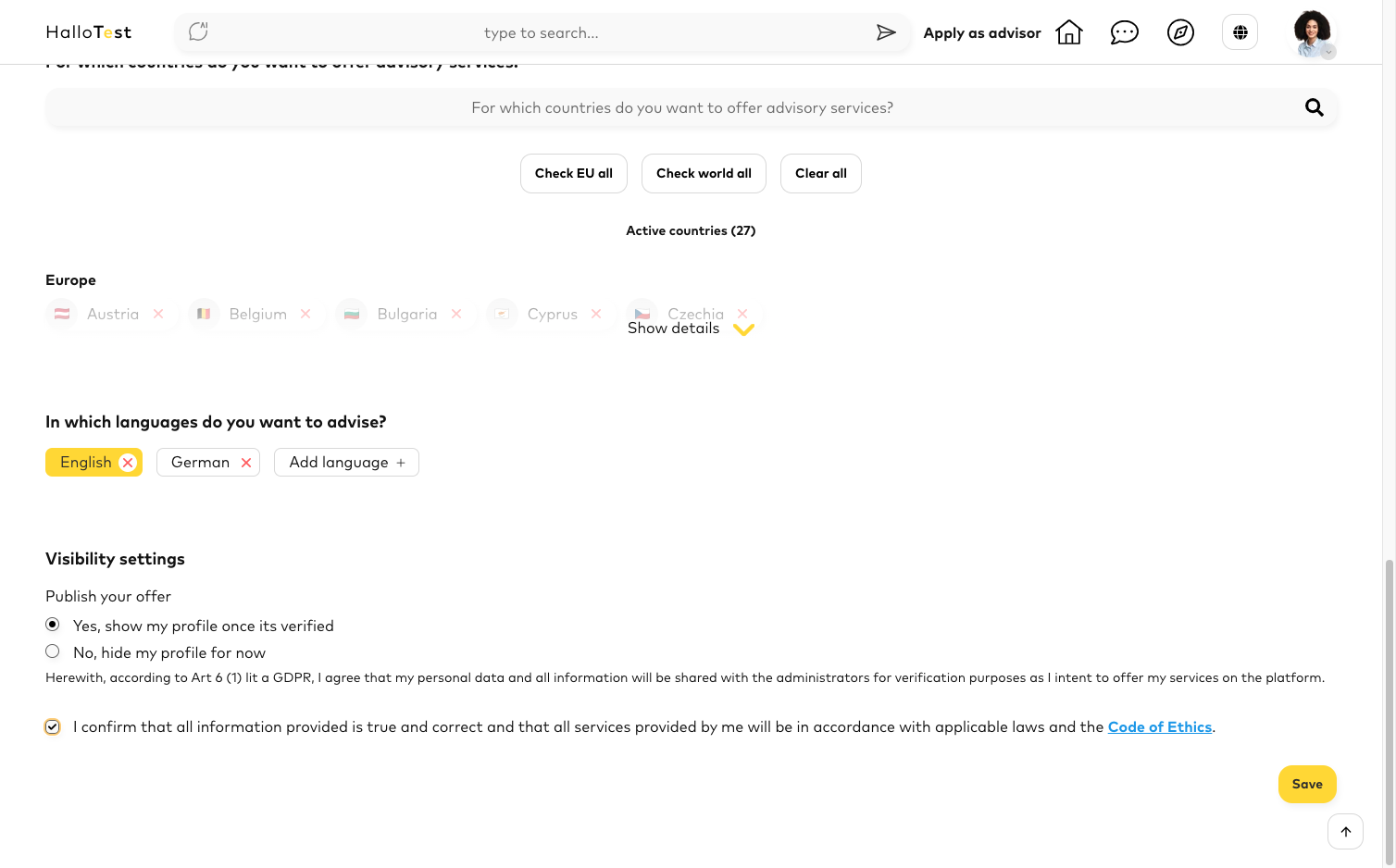Remove the German language tag
Screen dimensions: 1396x868
tap(246, 463)
